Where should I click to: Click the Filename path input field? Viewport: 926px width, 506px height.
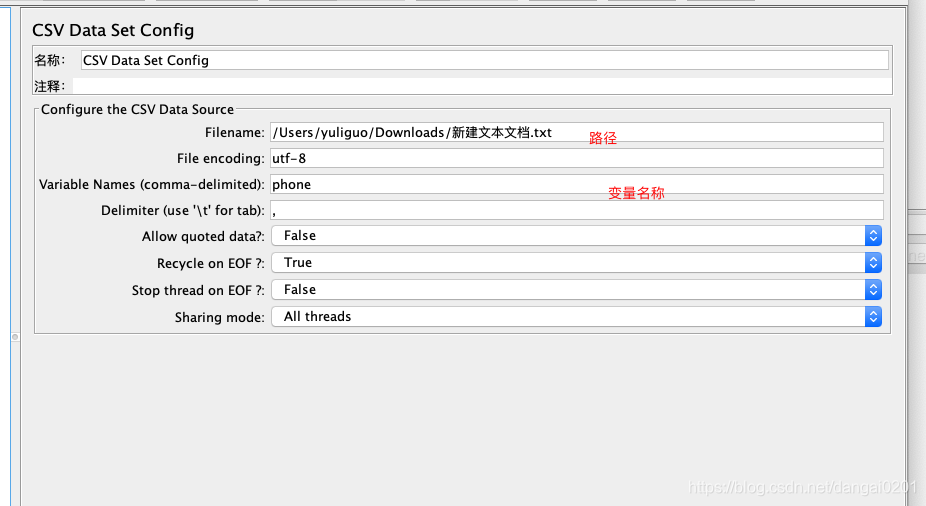coord(576,132)
